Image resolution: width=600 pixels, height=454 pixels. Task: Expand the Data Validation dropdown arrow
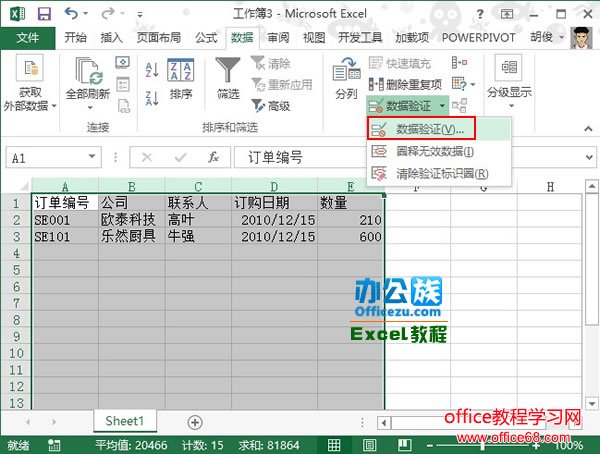point(442,106)
